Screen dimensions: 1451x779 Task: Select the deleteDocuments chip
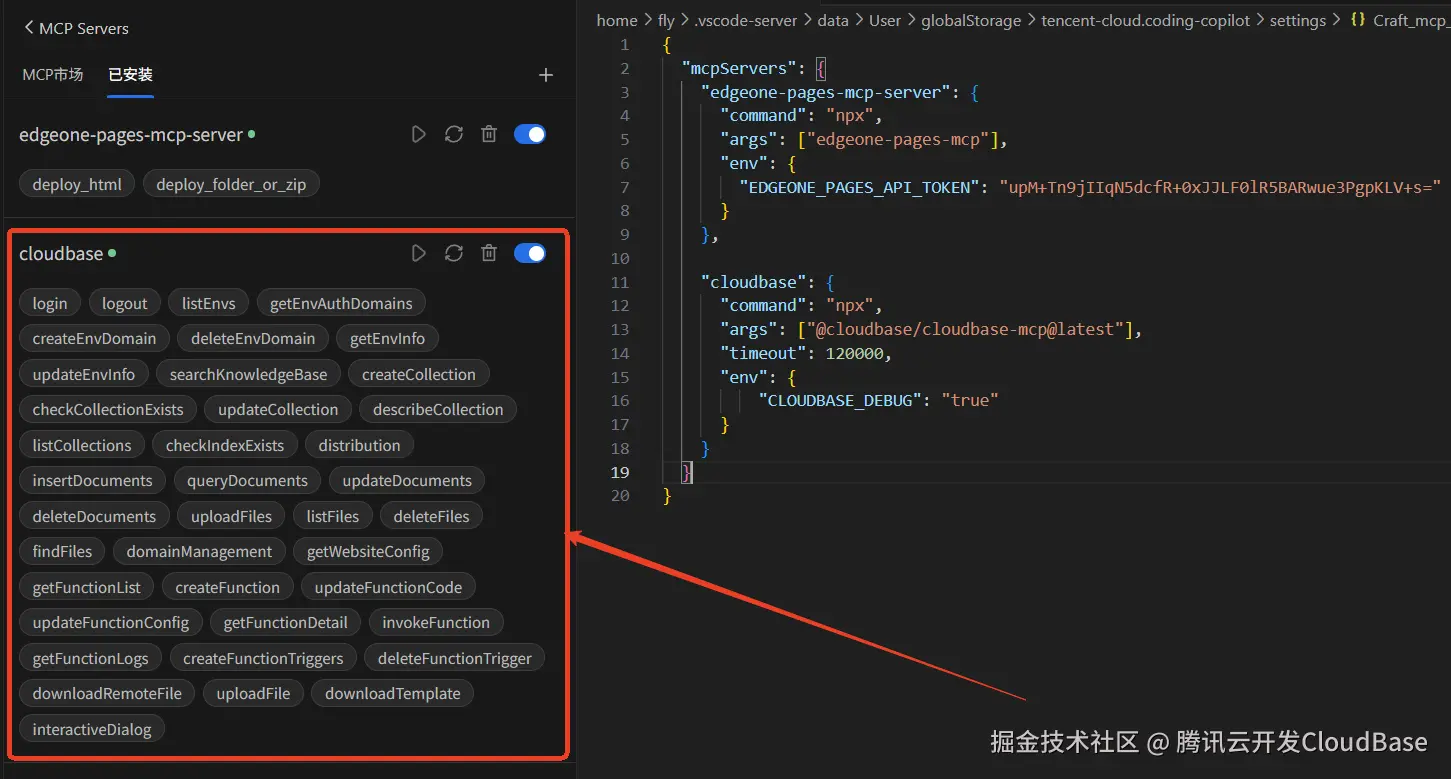pyautogui.click(x=94, y=516)
